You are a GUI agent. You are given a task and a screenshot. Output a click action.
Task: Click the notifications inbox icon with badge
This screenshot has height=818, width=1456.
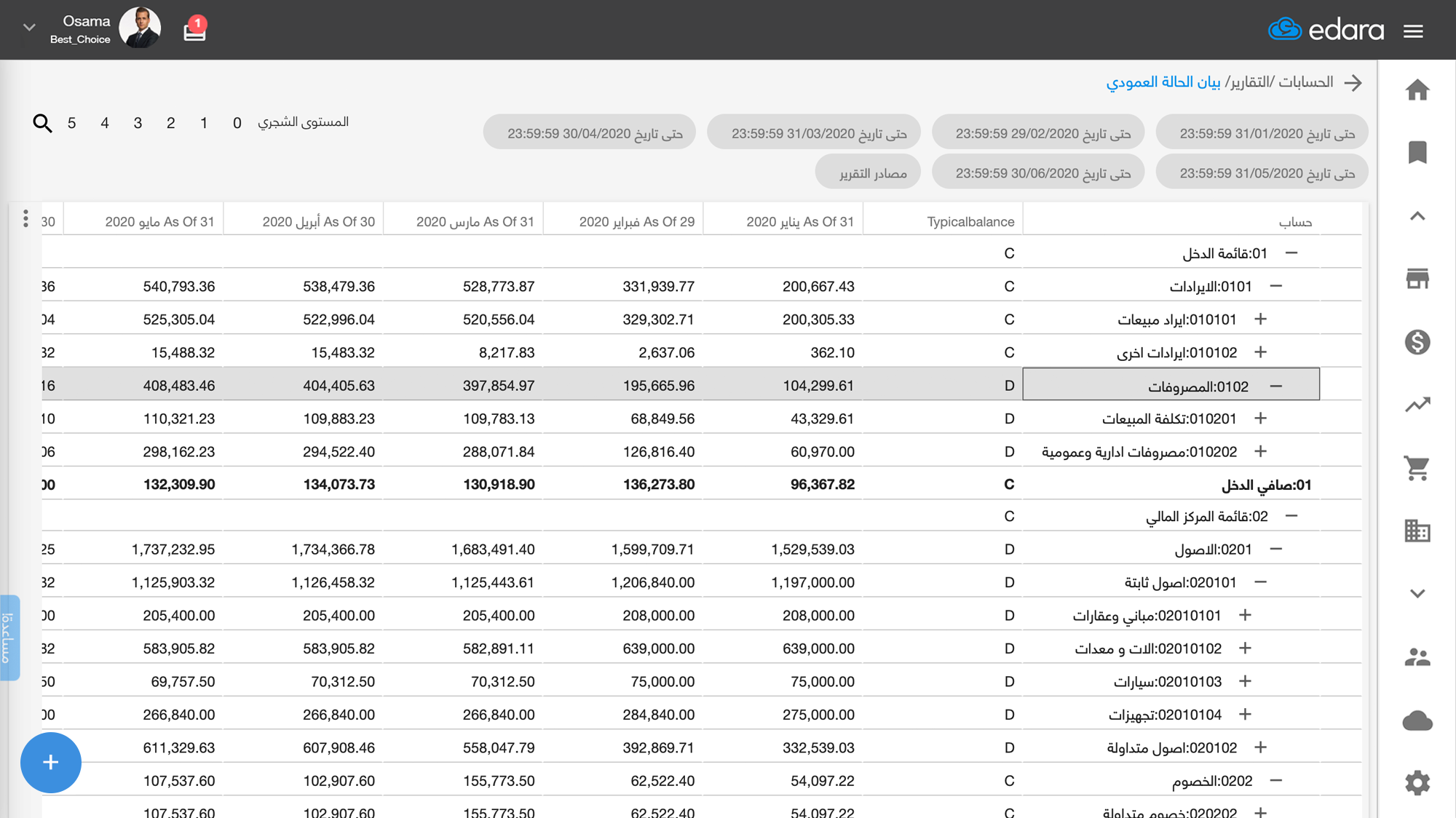(x=194, y=30)
